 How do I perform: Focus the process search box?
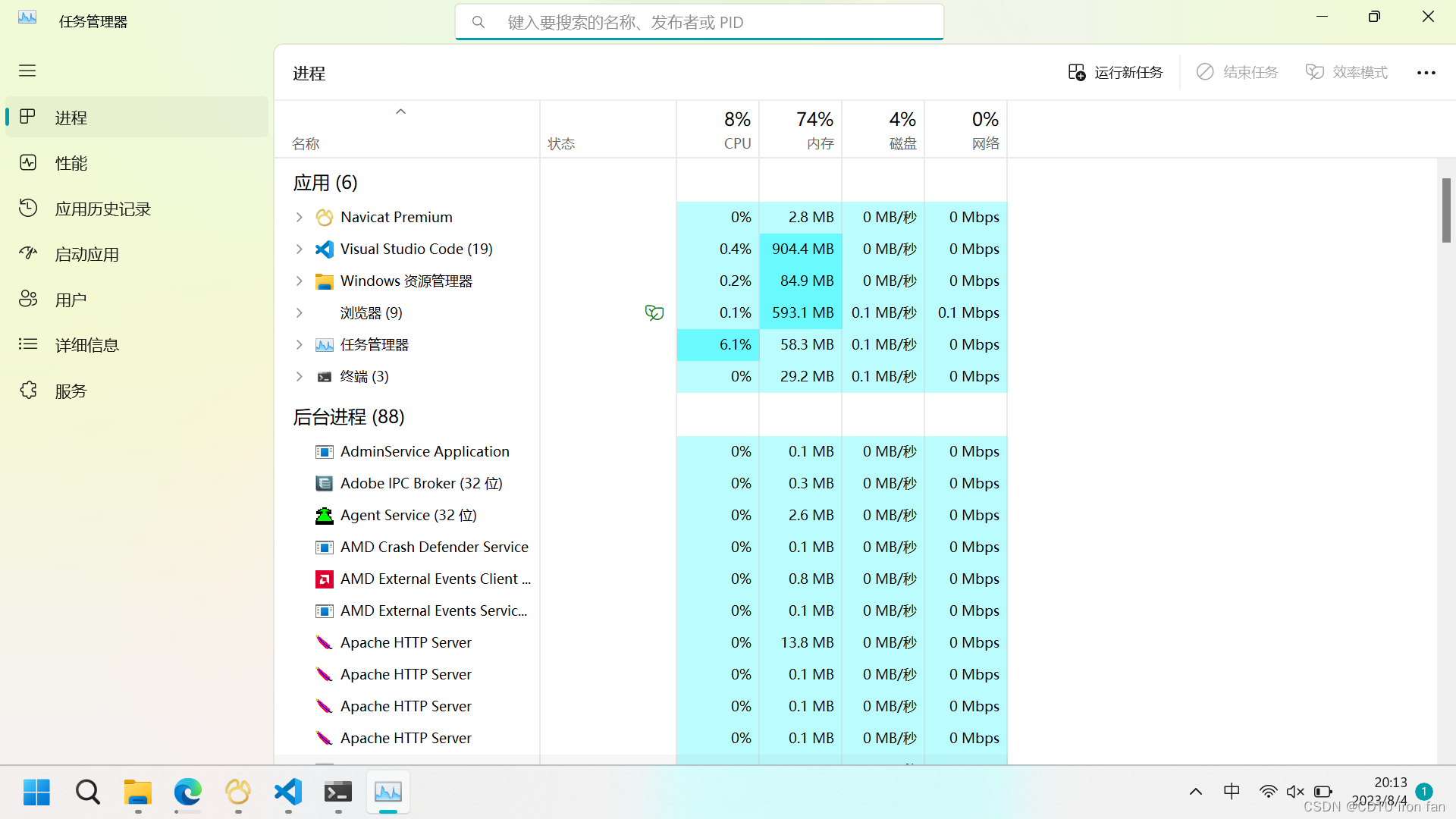coord(699,22)
